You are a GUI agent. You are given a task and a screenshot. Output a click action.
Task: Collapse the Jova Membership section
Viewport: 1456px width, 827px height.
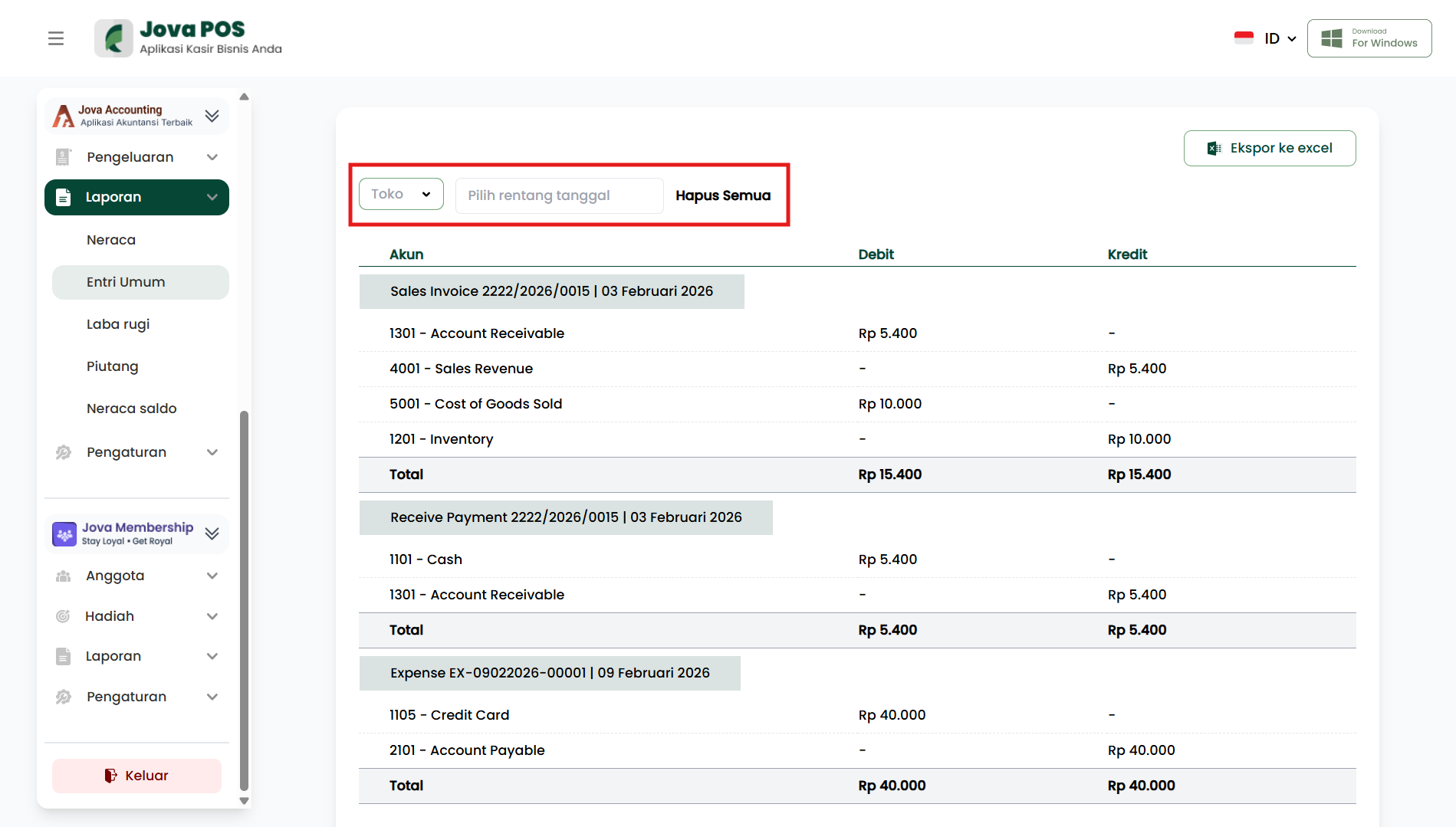click(x=212, y=533)
